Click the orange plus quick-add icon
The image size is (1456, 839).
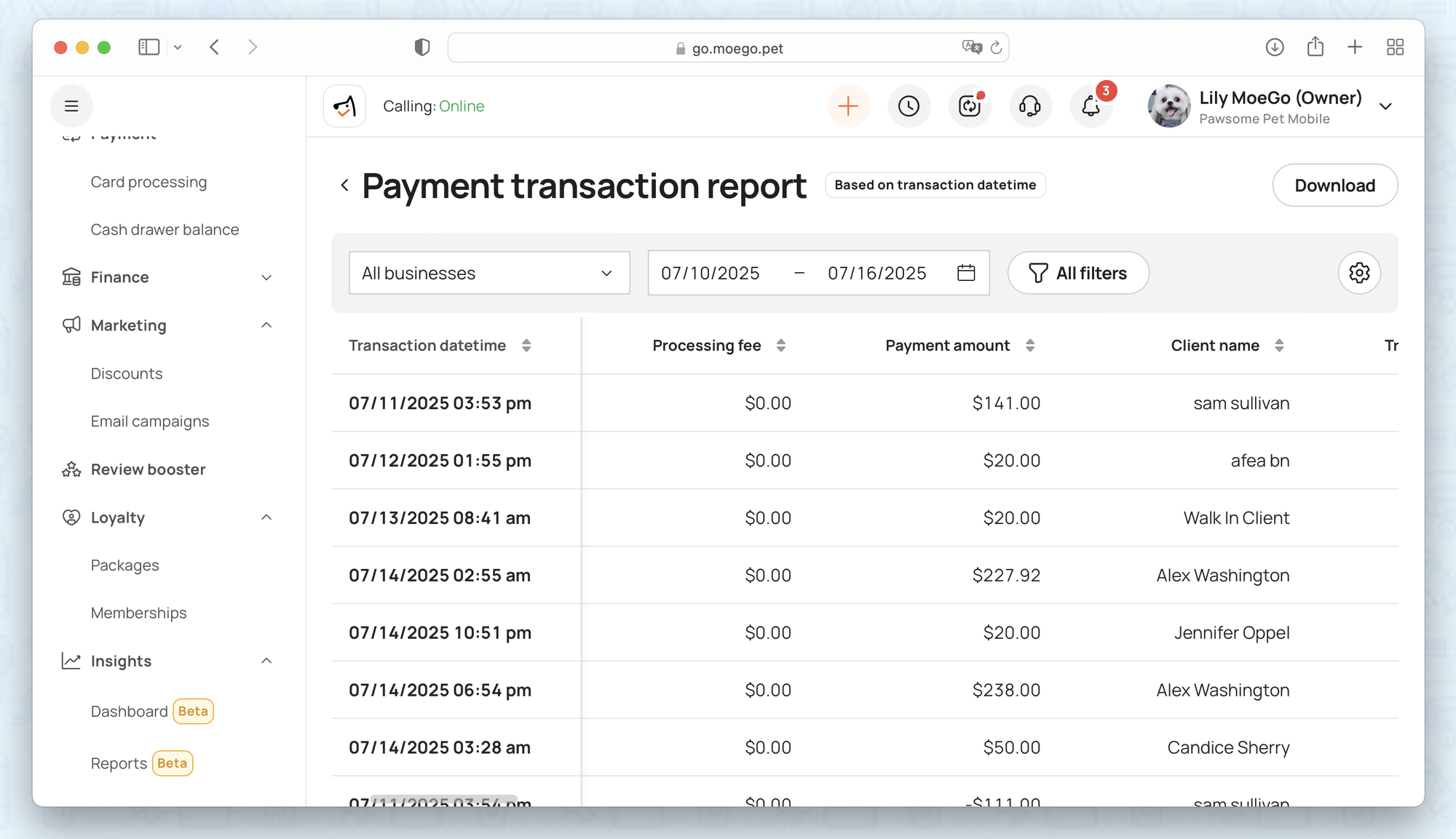(x=848, y=106)
